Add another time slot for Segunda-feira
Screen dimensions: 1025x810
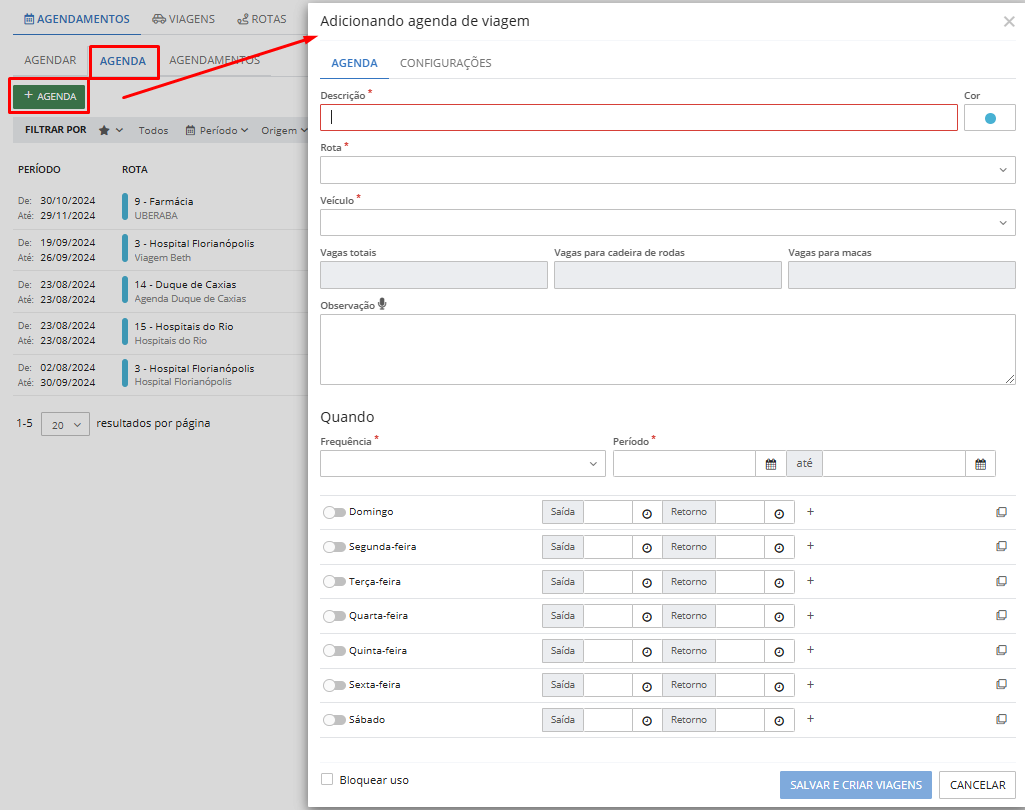pyautogui.click(x=811, y=545)
